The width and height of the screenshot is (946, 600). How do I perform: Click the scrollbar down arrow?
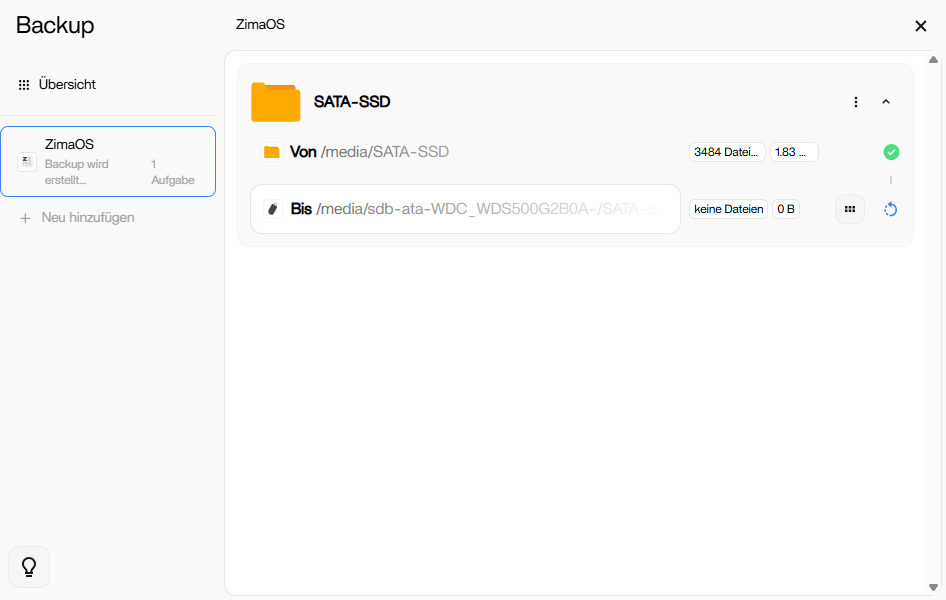click(933, 587)
